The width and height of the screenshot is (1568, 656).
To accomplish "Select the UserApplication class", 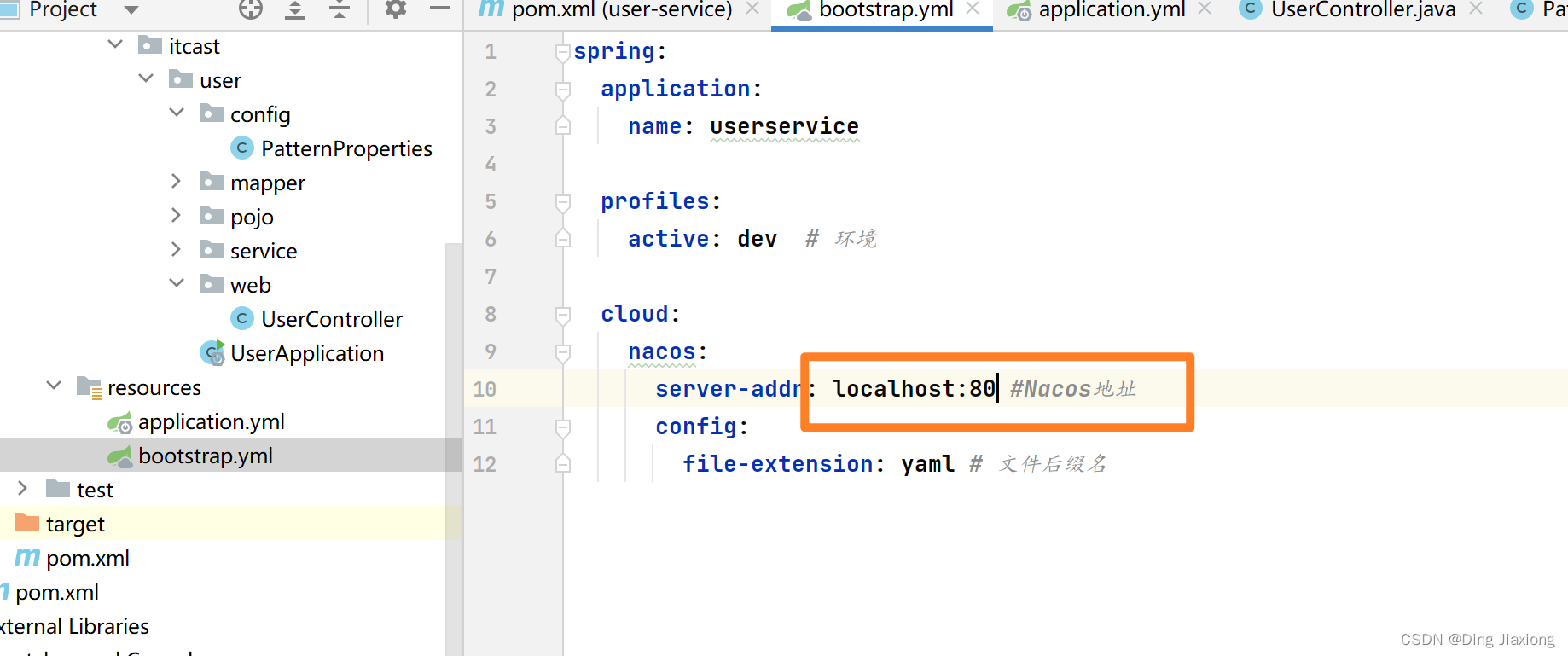I will 307,353.
